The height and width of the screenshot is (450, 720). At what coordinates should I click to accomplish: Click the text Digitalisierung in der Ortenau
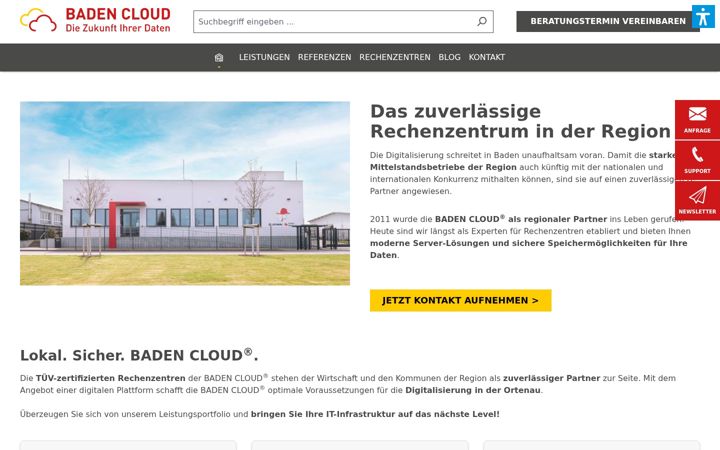coord(472,390)
